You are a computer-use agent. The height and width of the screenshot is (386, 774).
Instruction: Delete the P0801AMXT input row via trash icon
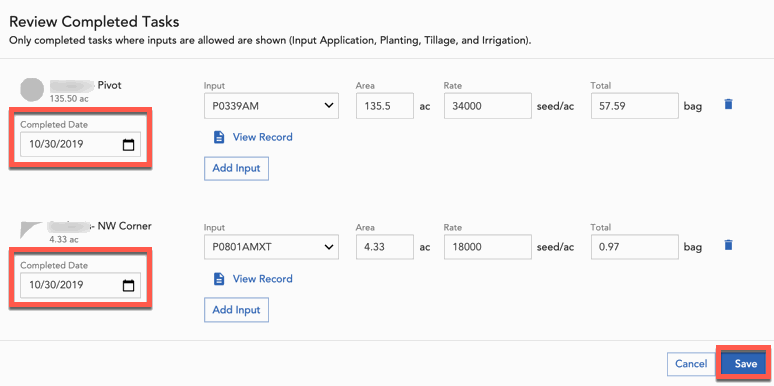tap(729, 245)
